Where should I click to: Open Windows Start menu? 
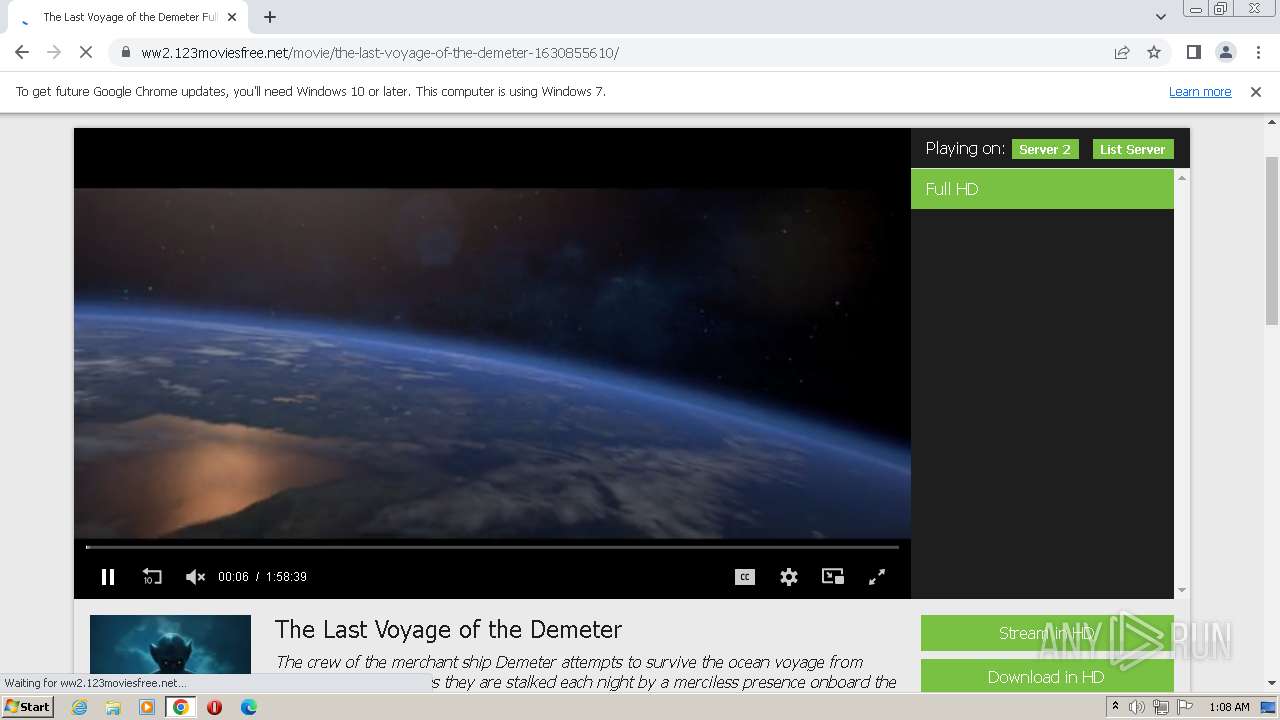point(27,707)
